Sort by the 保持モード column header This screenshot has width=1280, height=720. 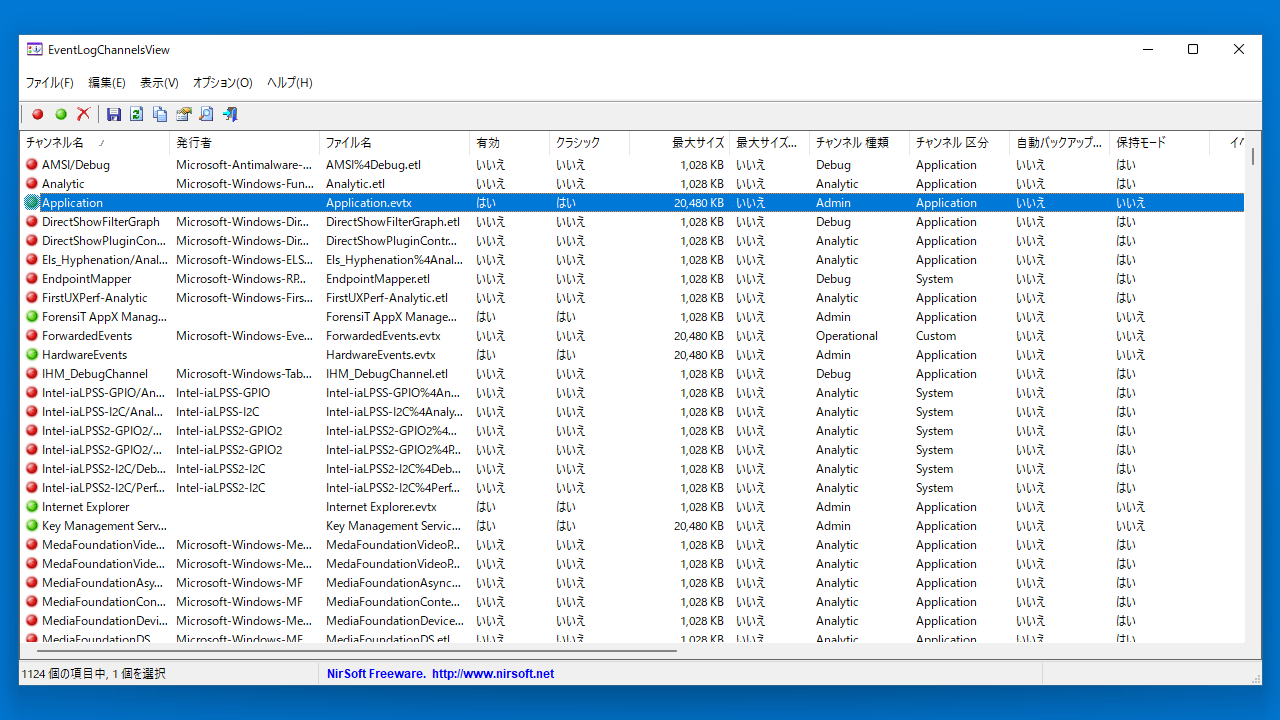click(1160, 143)
